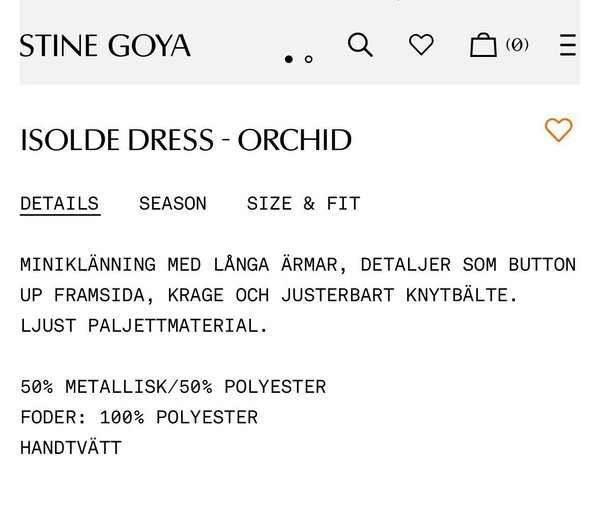Click the UP FRAMSIDA, KRAGE OCH line

tap(269, 295)
